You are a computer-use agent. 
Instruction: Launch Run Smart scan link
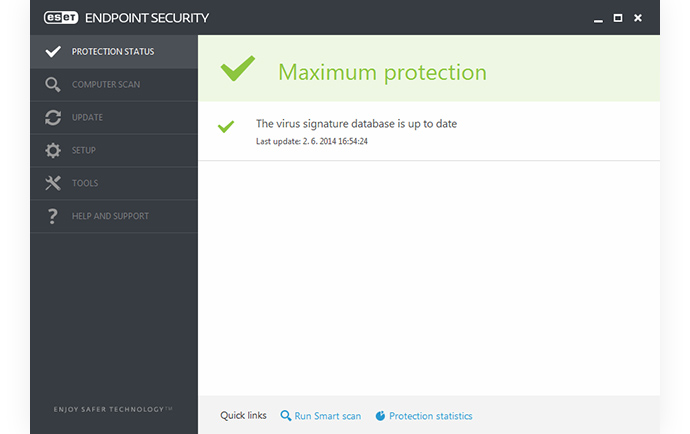(327, 416)
